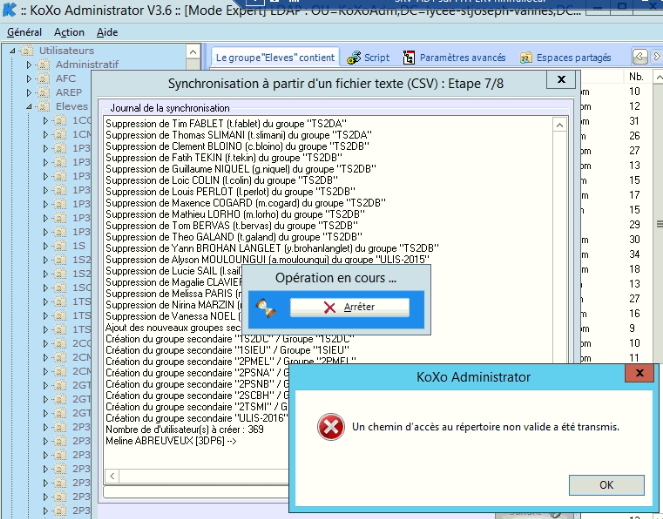Expand the 1CC group node in the tree

point(45,121)
